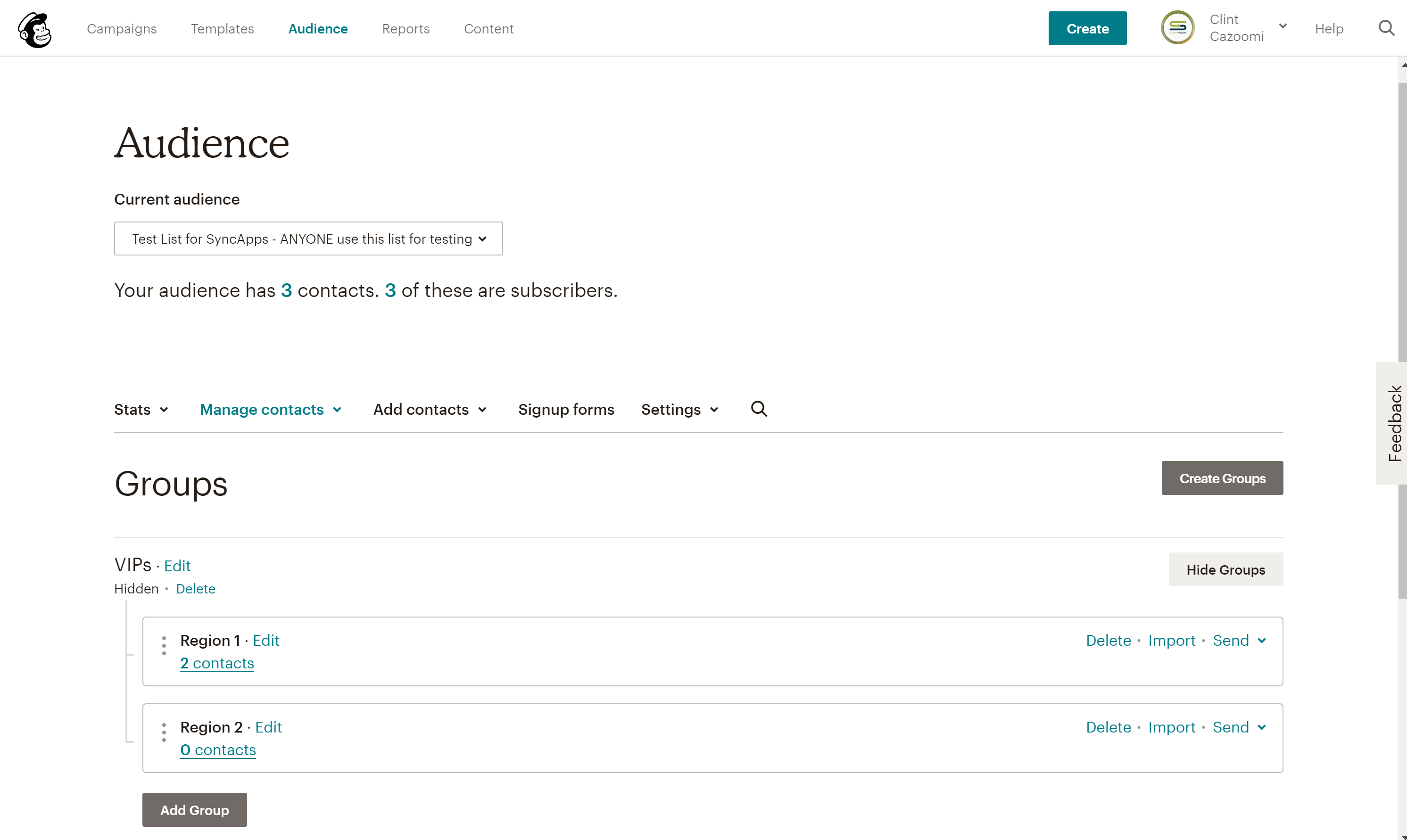Click Edit next to VIPs

pos(177,566)
